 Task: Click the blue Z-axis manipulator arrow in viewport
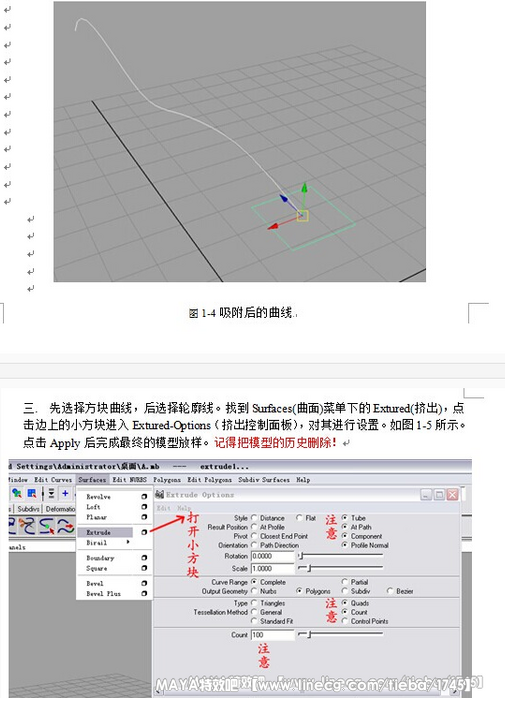(284, 198)
